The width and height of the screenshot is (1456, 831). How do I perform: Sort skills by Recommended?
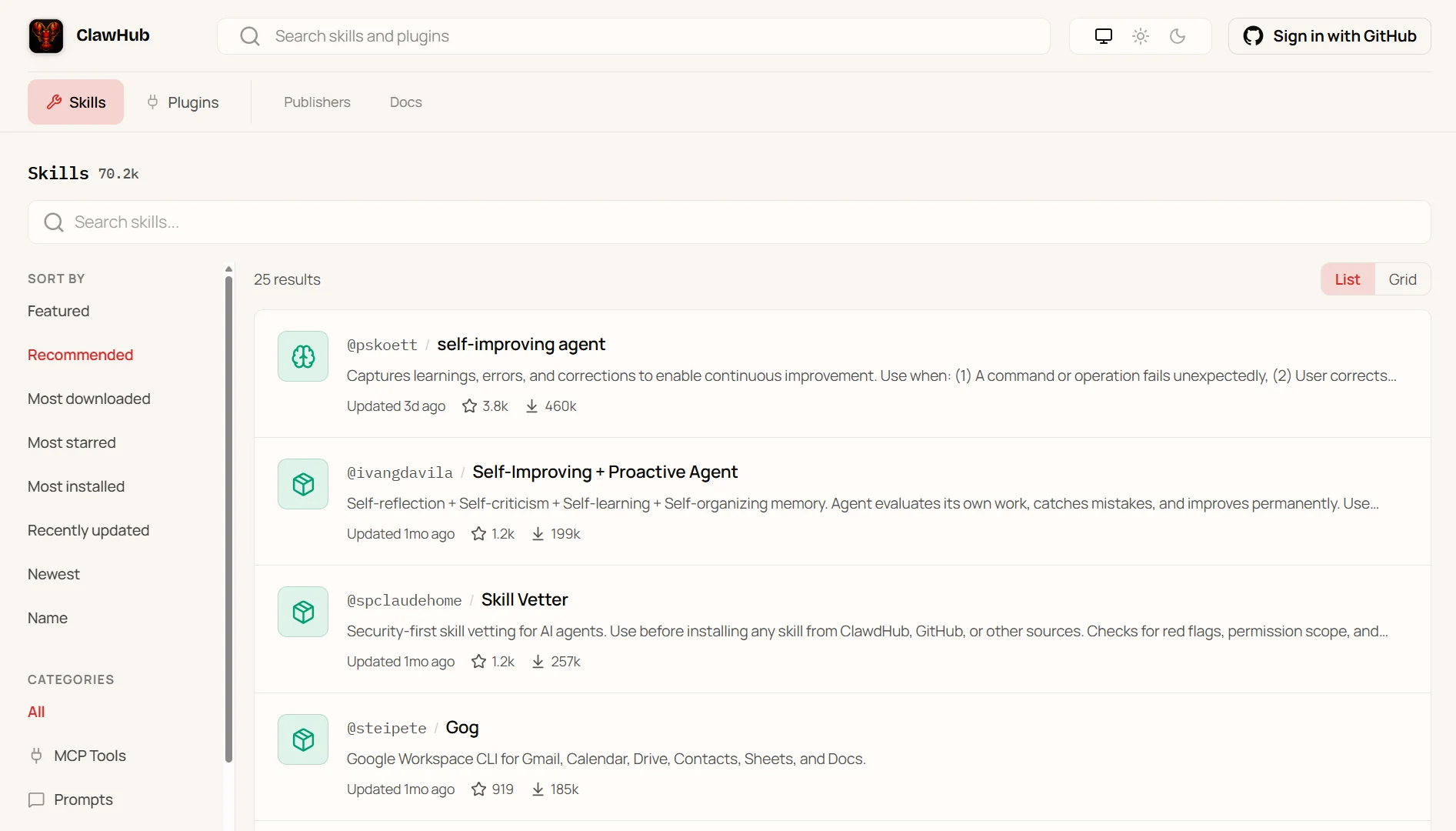click(80, 355)
